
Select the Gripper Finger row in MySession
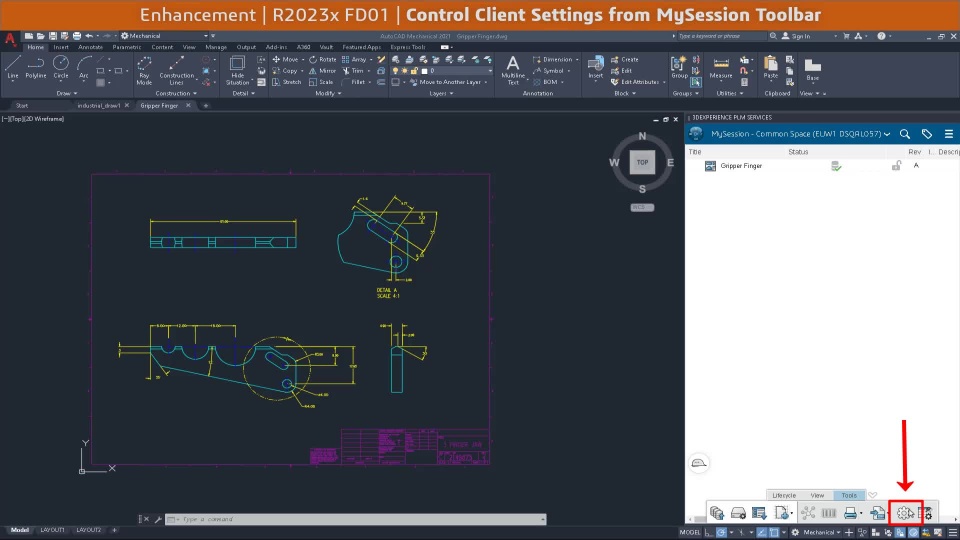point(822,166)
